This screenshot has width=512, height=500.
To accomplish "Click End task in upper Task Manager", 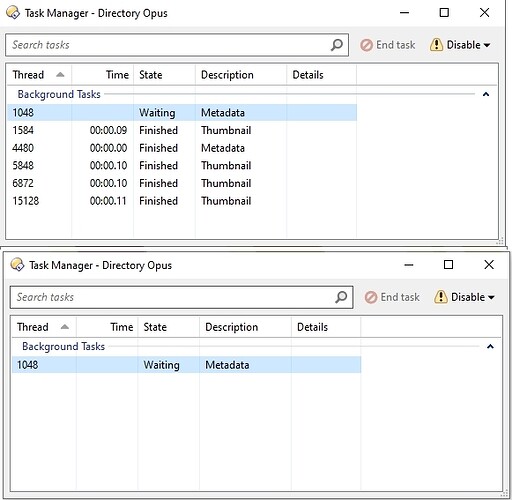I will [388, 45].
